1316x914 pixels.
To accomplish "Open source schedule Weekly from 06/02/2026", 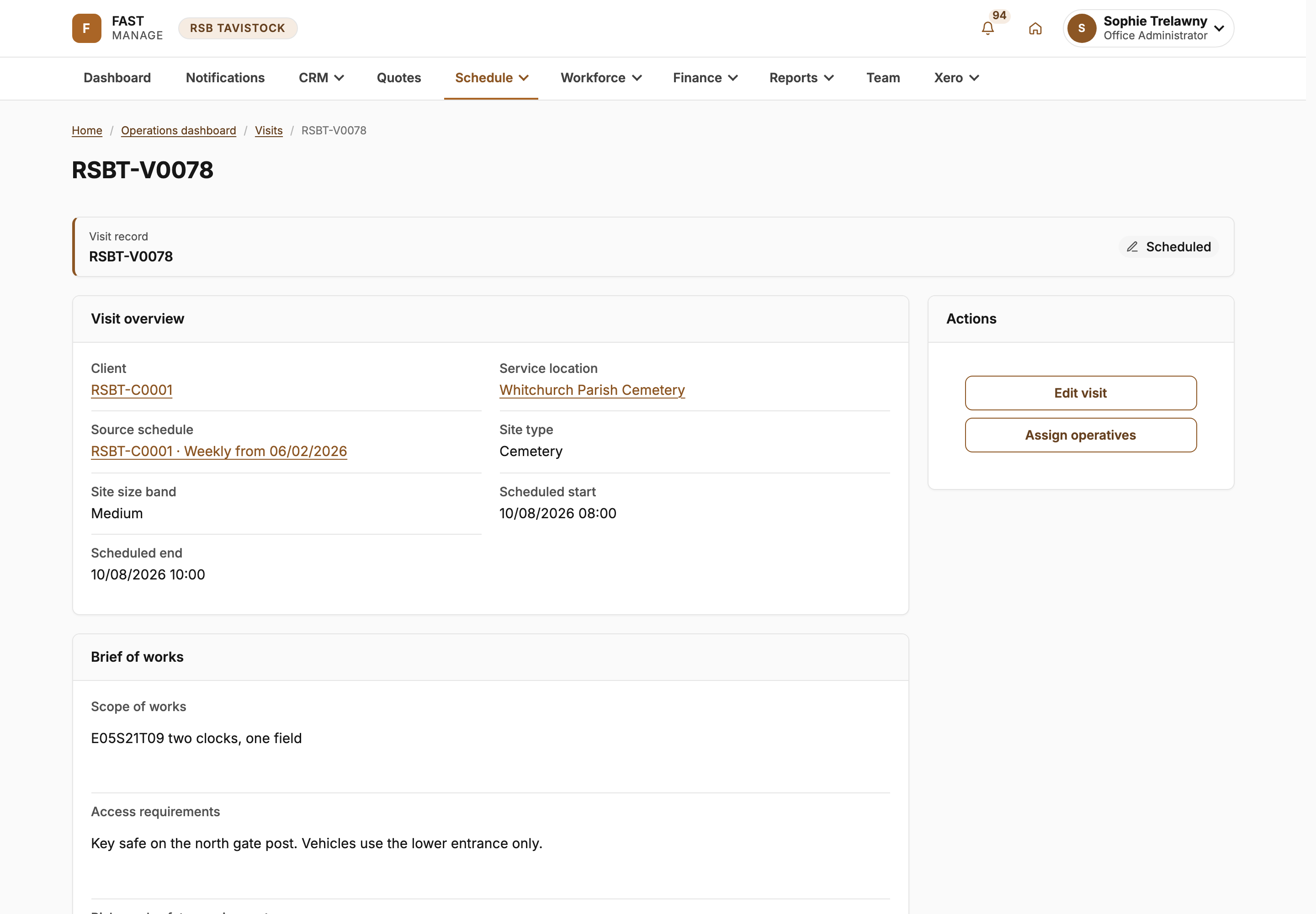I will click(219, 451).
